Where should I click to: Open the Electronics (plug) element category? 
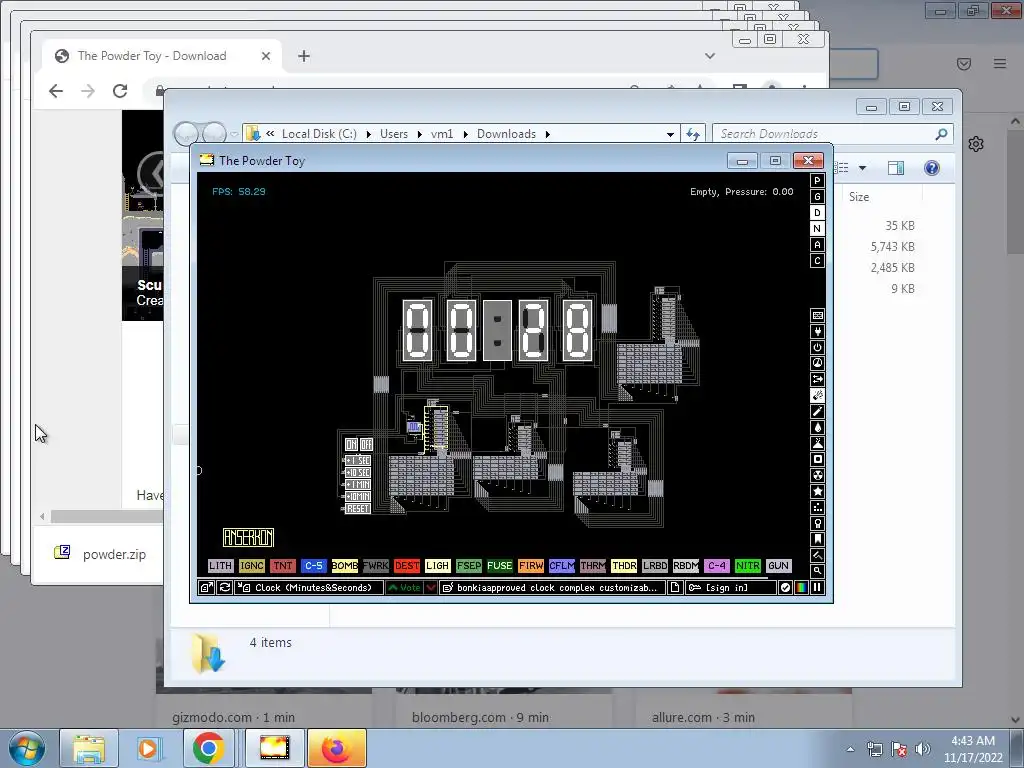817,332
